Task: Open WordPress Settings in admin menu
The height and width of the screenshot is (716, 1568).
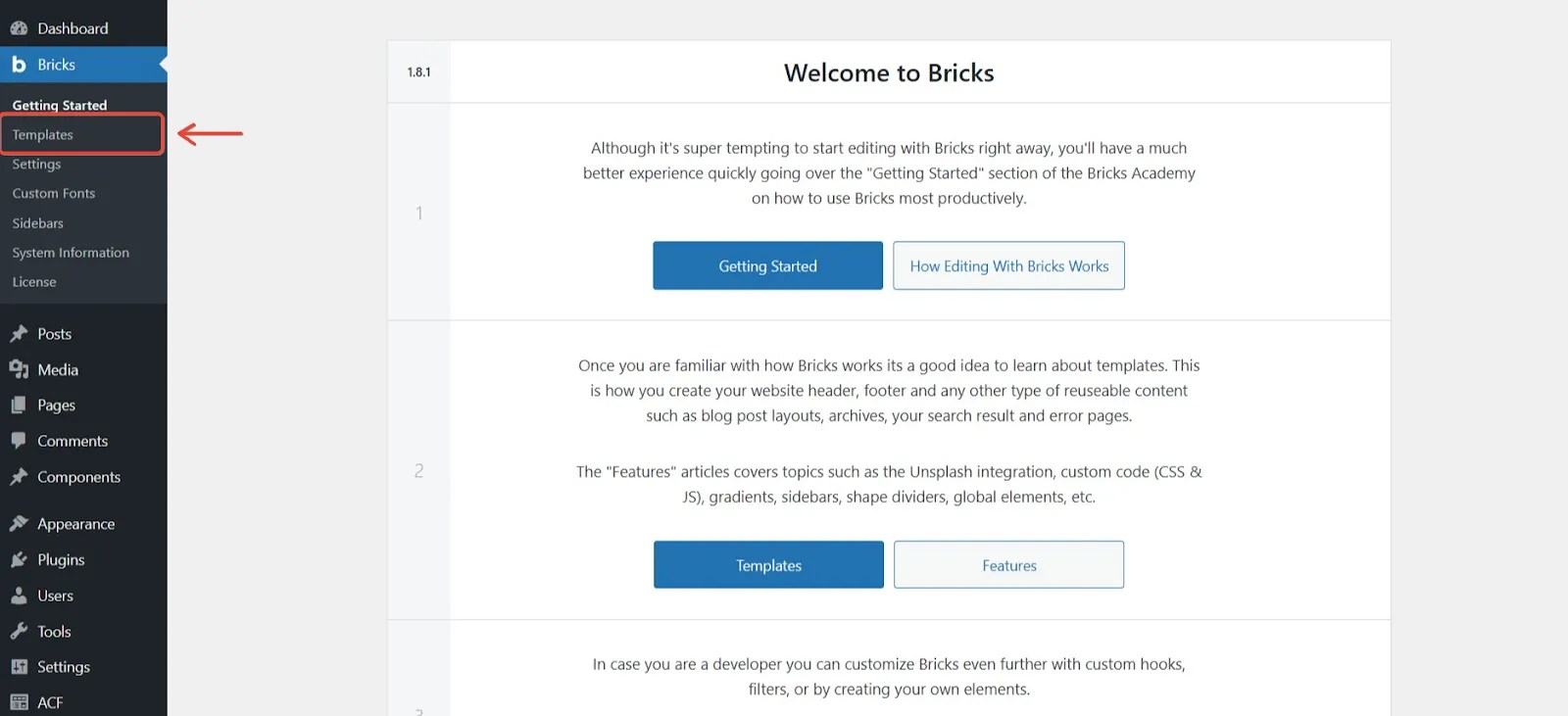Action: point(83,667)
